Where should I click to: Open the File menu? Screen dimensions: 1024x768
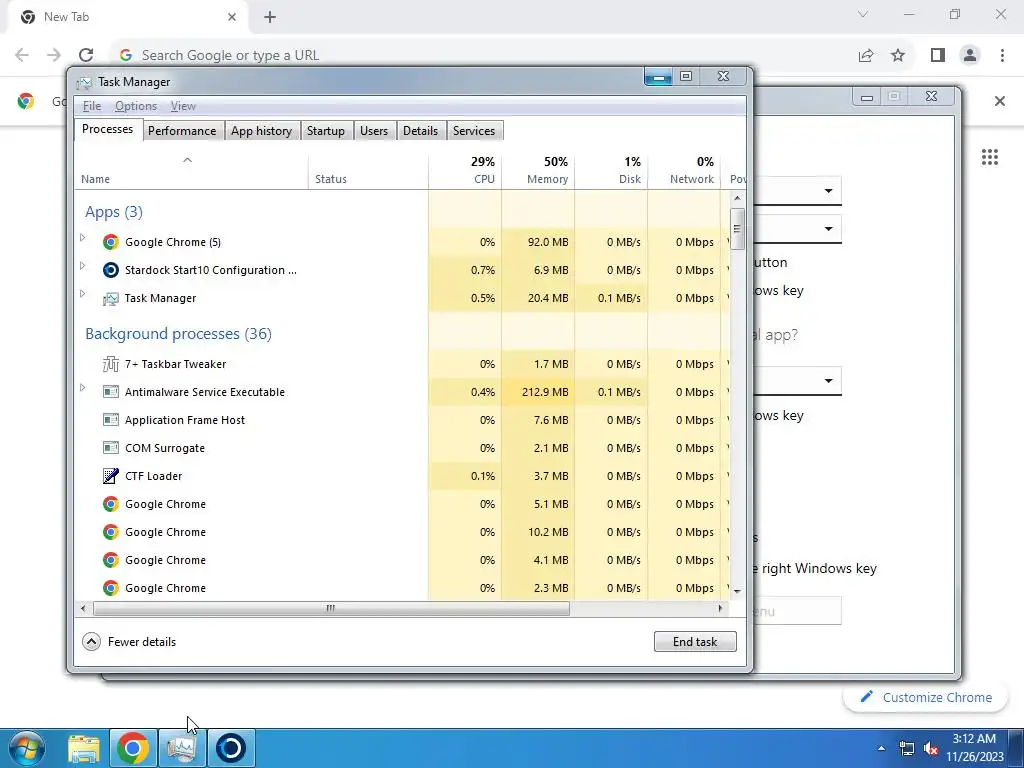click(91, 106)
